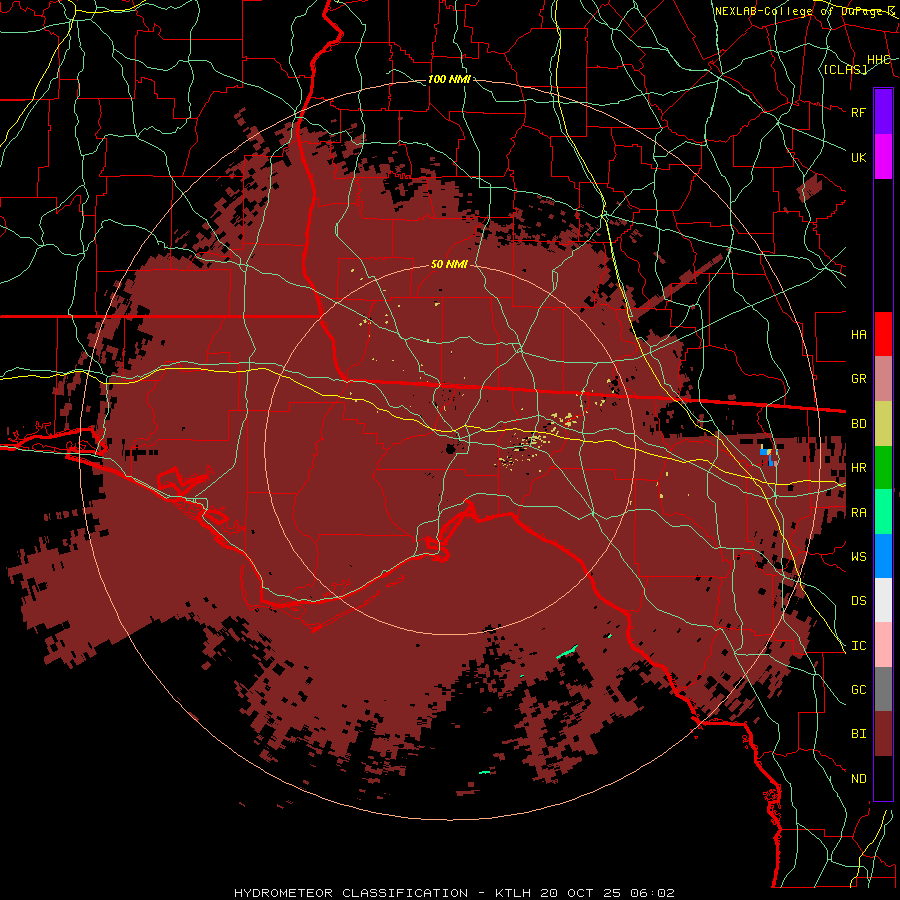Click the 'GC' legend label
This screenshot has width=900, height=900.
858,690
